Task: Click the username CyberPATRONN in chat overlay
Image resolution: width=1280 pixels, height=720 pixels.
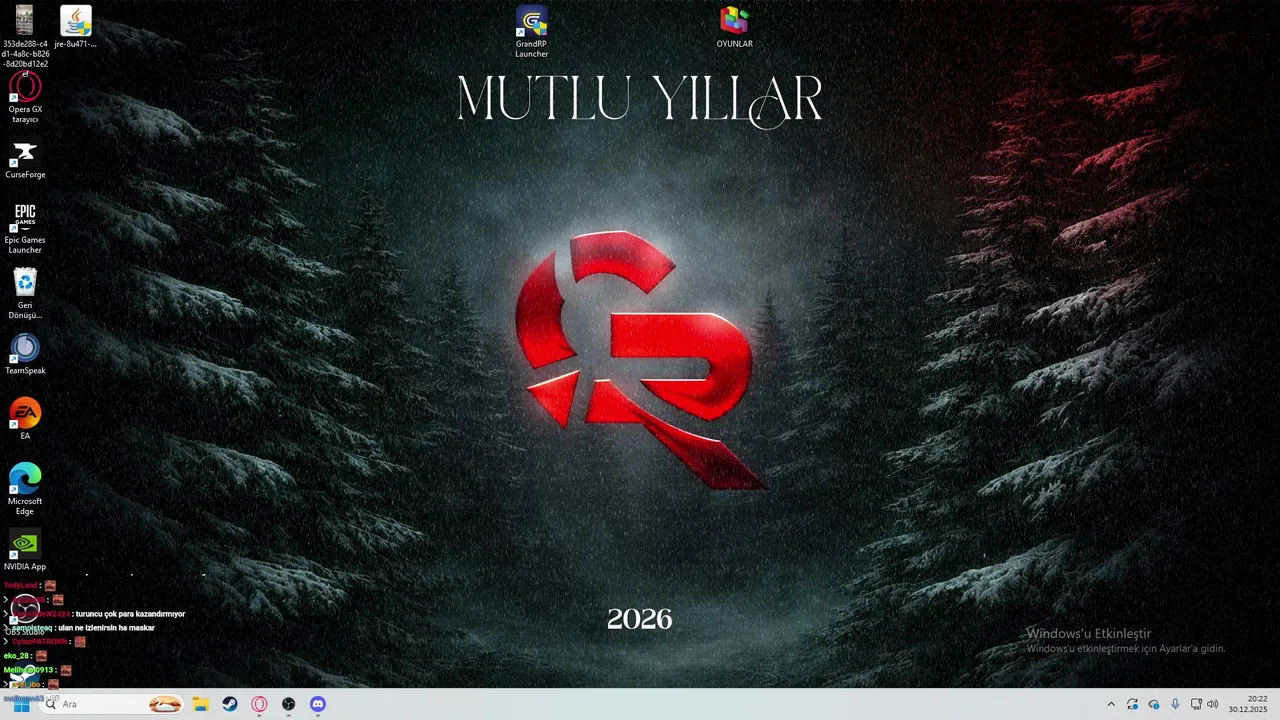Action: [40, 642]
